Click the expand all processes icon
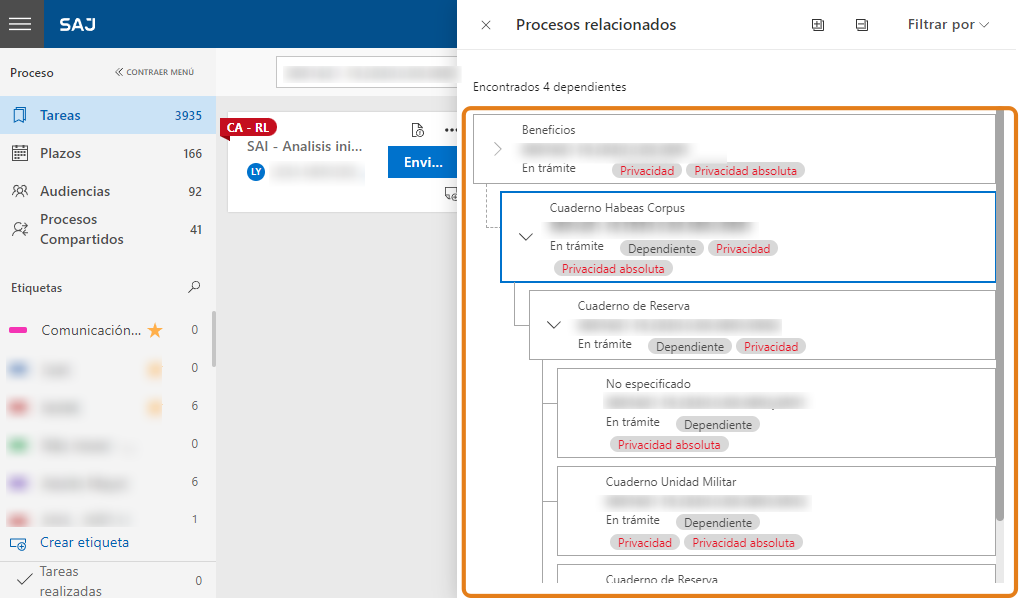The image size is (1019, 599). [818, 25]
